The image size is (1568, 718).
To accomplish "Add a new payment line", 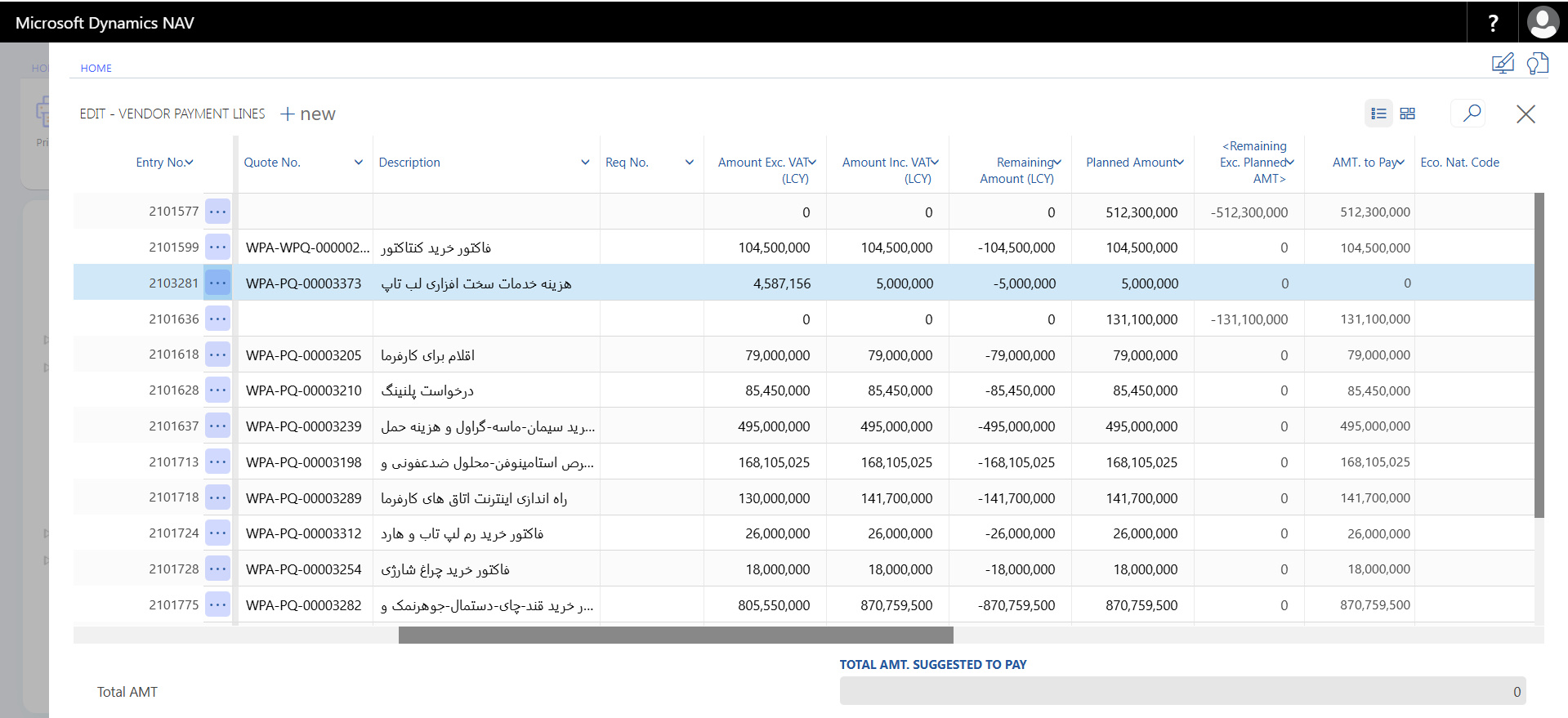I will pos(308,114).
